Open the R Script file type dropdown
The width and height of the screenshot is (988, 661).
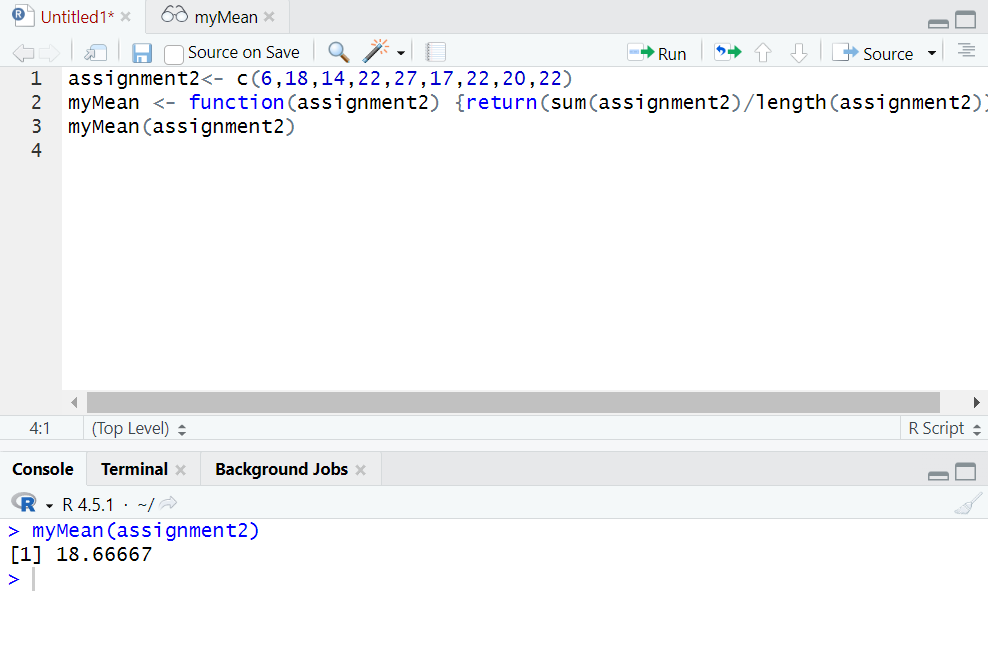942,428
